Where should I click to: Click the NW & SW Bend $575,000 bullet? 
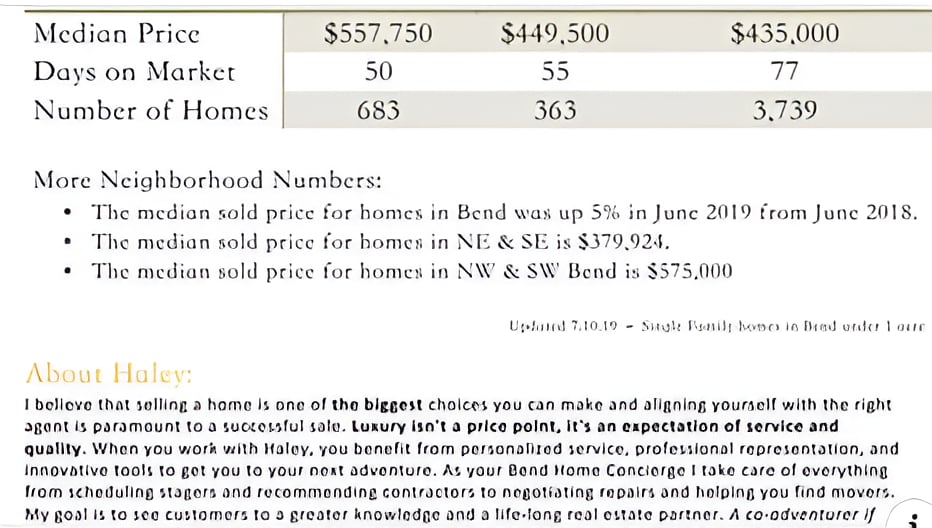tap(411, 271)
